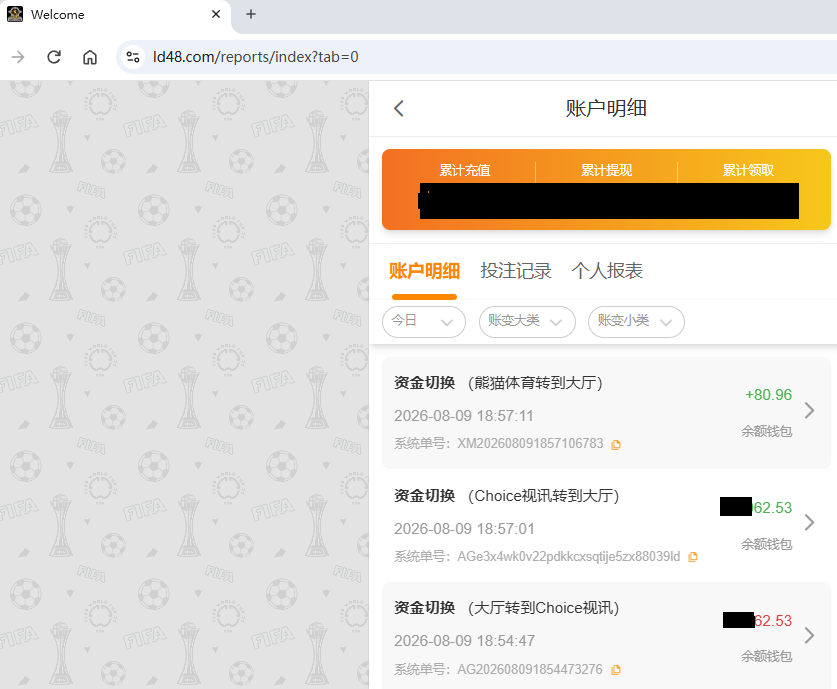Expand the 今日 date filter dropdown
Viewport: 837px width, 689px height.
(424, 322)
